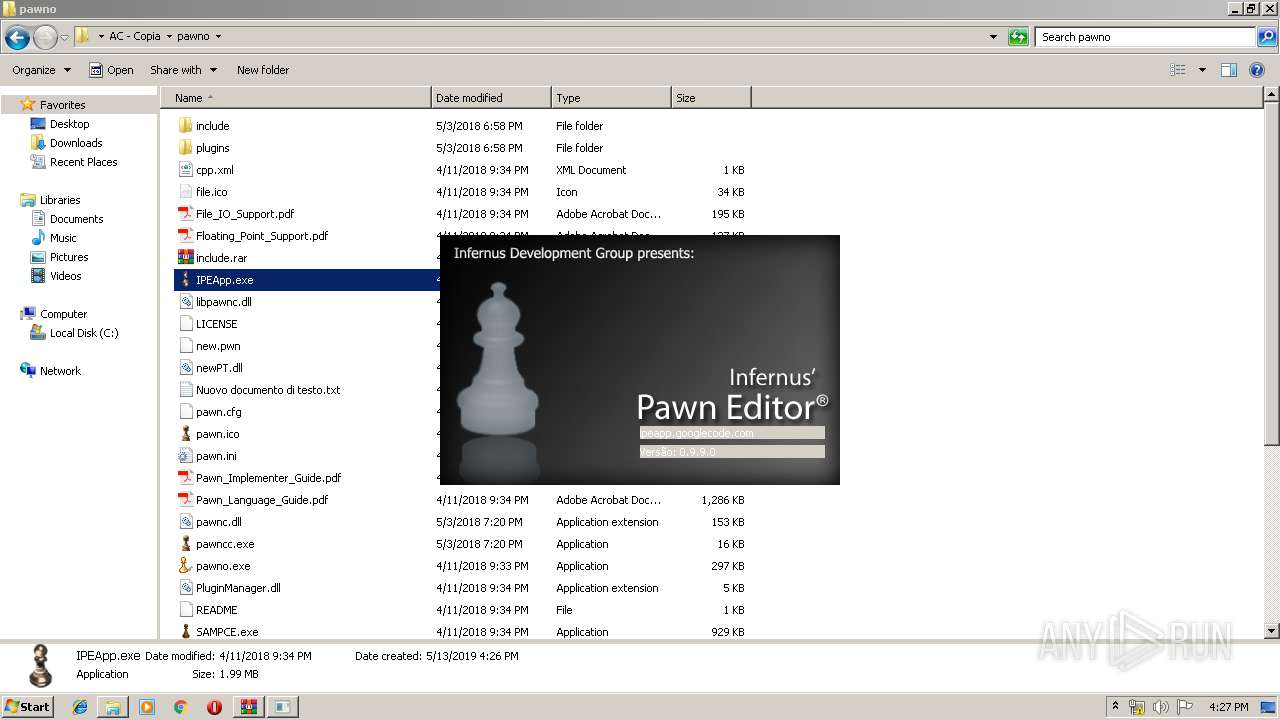Viewport: 1280px width, 720px height.
Task: Toggle the preview pane icon
Action: pos(1229,70)
